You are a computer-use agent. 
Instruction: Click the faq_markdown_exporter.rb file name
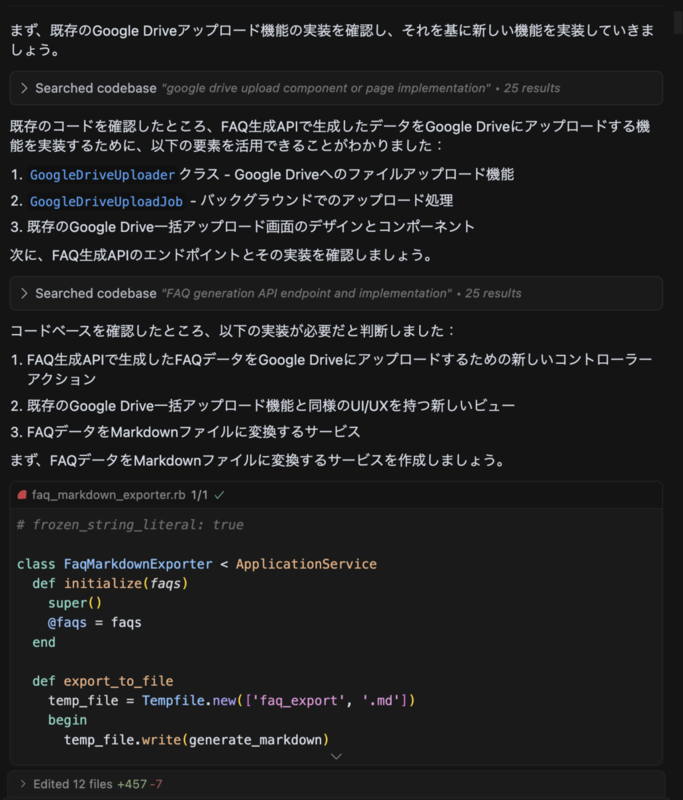point(108,495)
